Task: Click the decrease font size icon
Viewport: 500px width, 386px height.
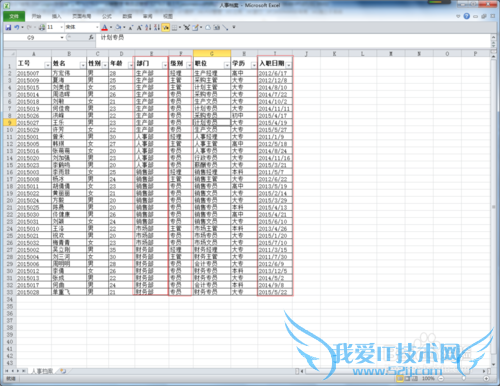Action: 131,27
